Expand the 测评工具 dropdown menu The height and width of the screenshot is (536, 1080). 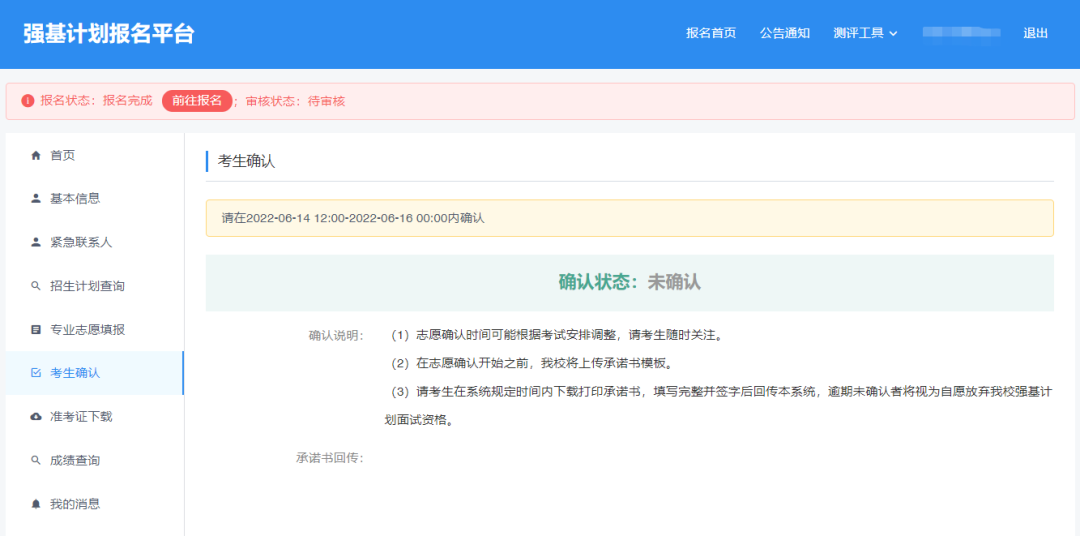coord(859,33)
